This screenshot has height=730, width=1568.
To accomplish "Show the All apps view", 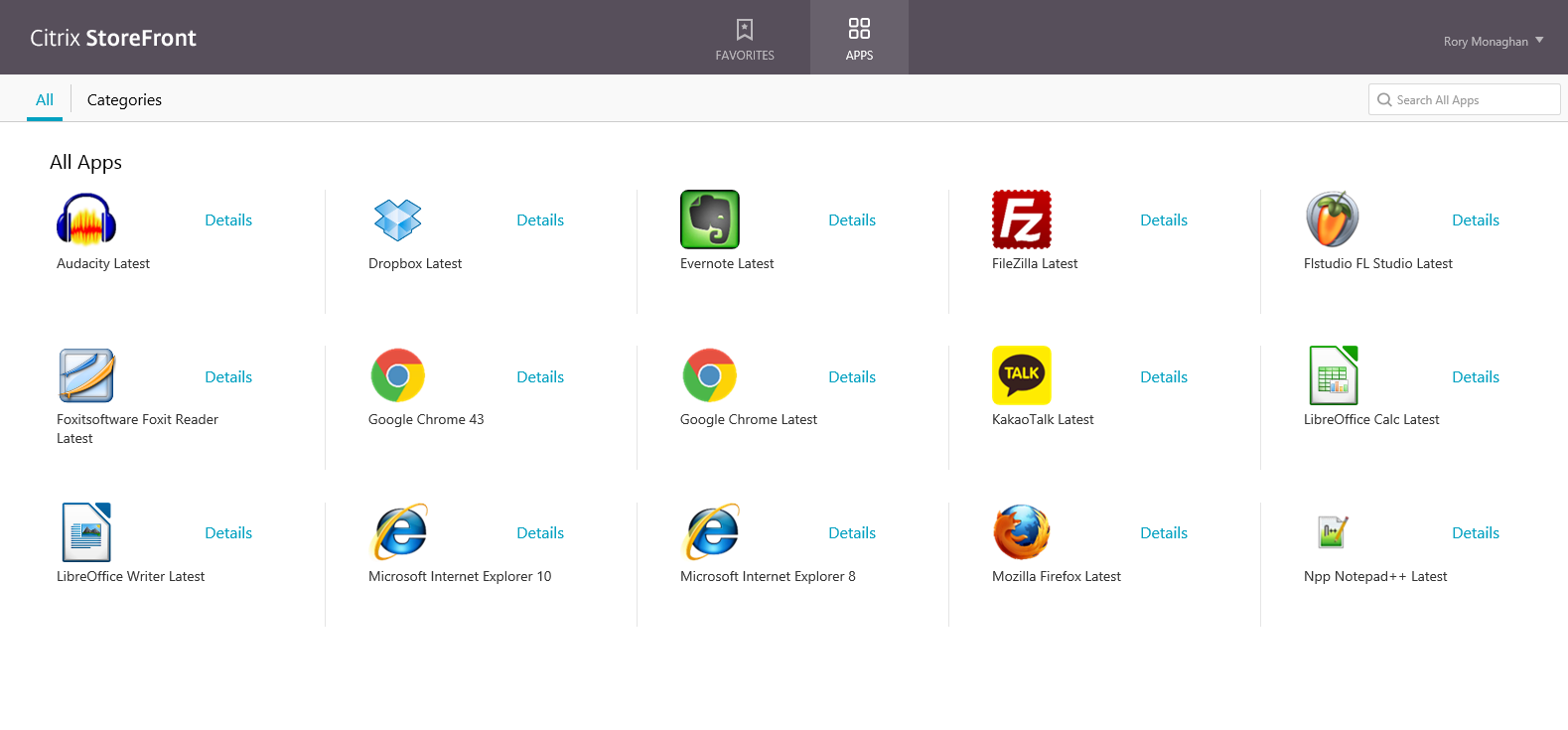I will (45, 100).
